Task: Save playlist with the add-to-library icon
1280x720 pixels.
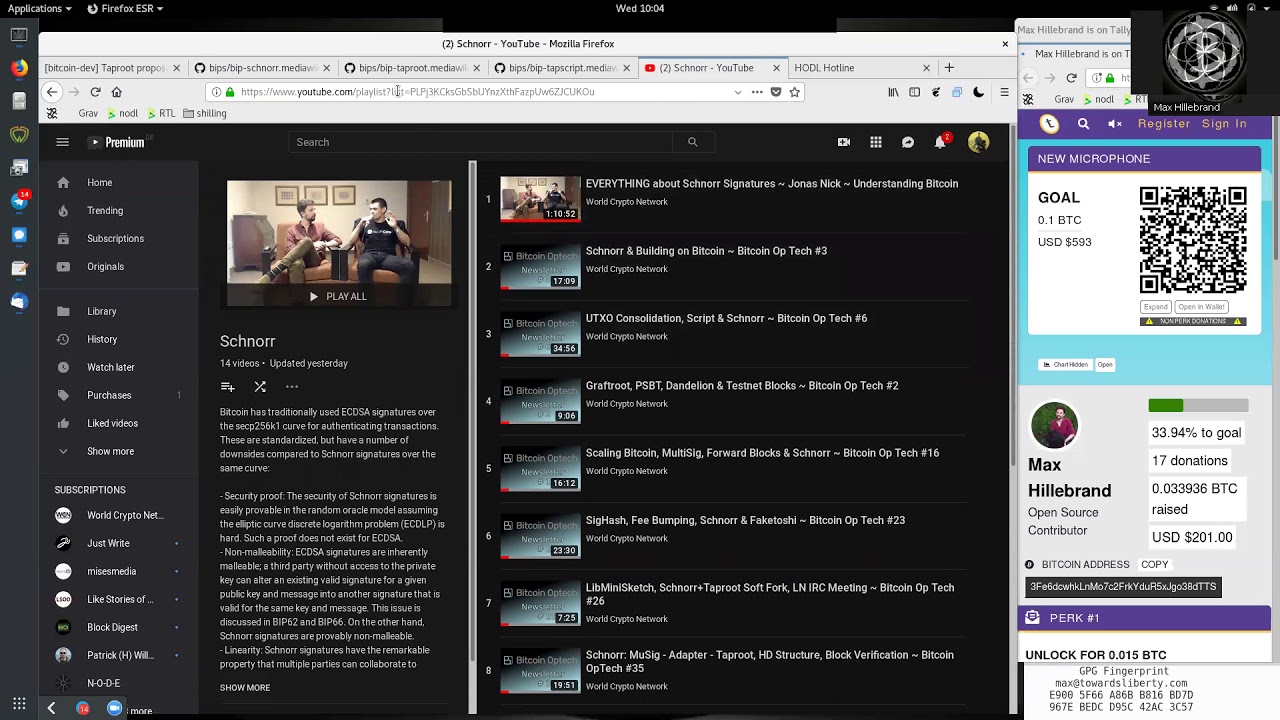Action: [x=228, y=387]
